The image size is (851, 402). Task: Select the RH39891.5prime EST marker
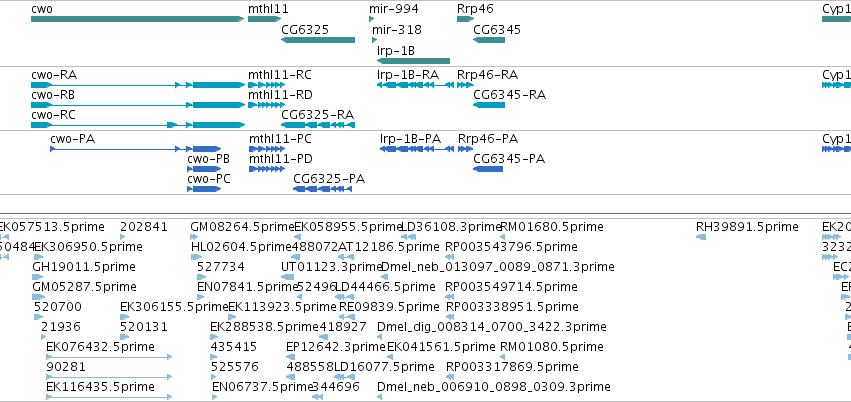(701, 237)
